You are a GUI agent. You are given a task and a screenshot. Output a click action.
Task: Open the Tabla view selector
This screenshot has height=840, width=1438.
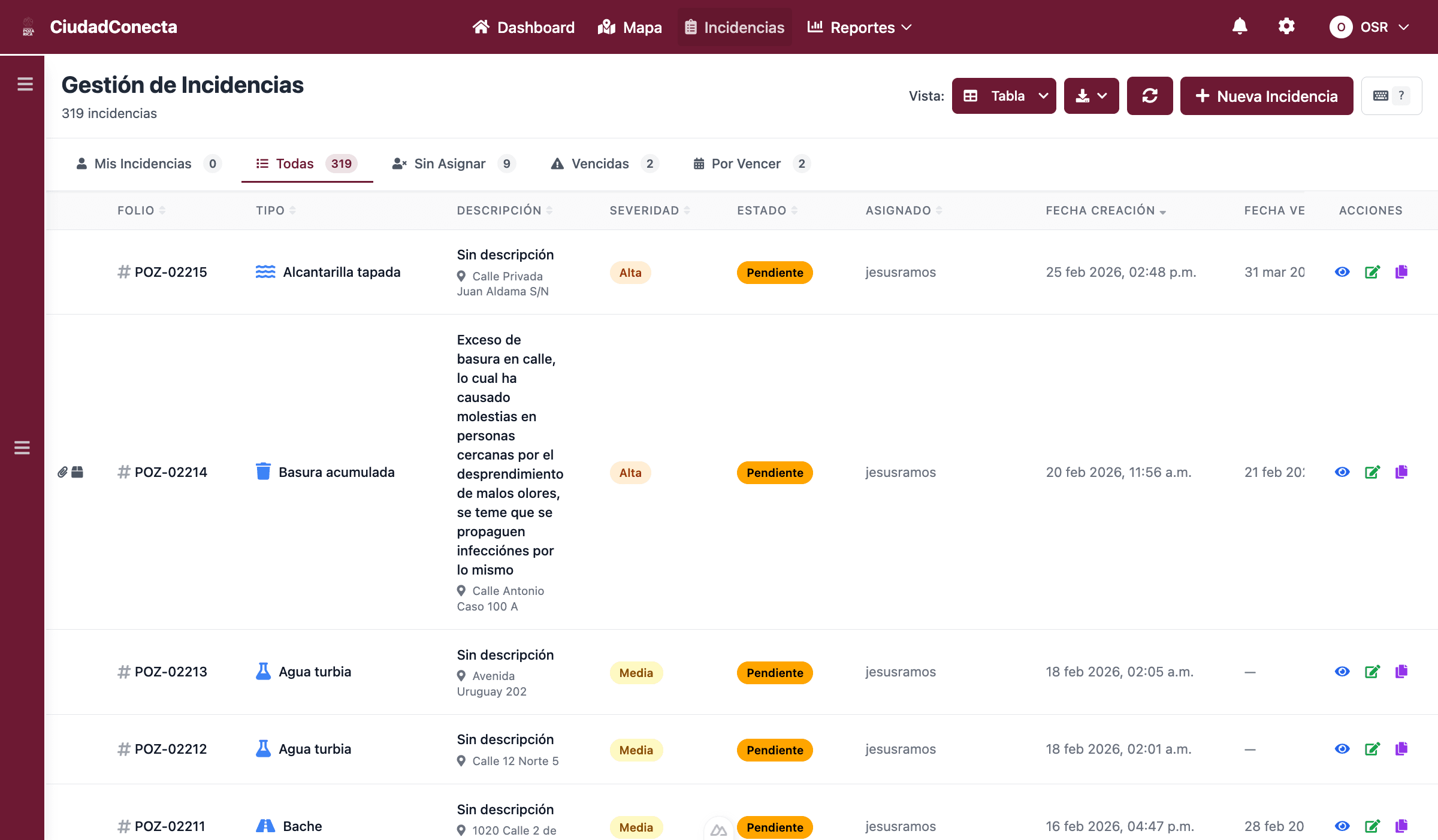(x=1004, y=96)
